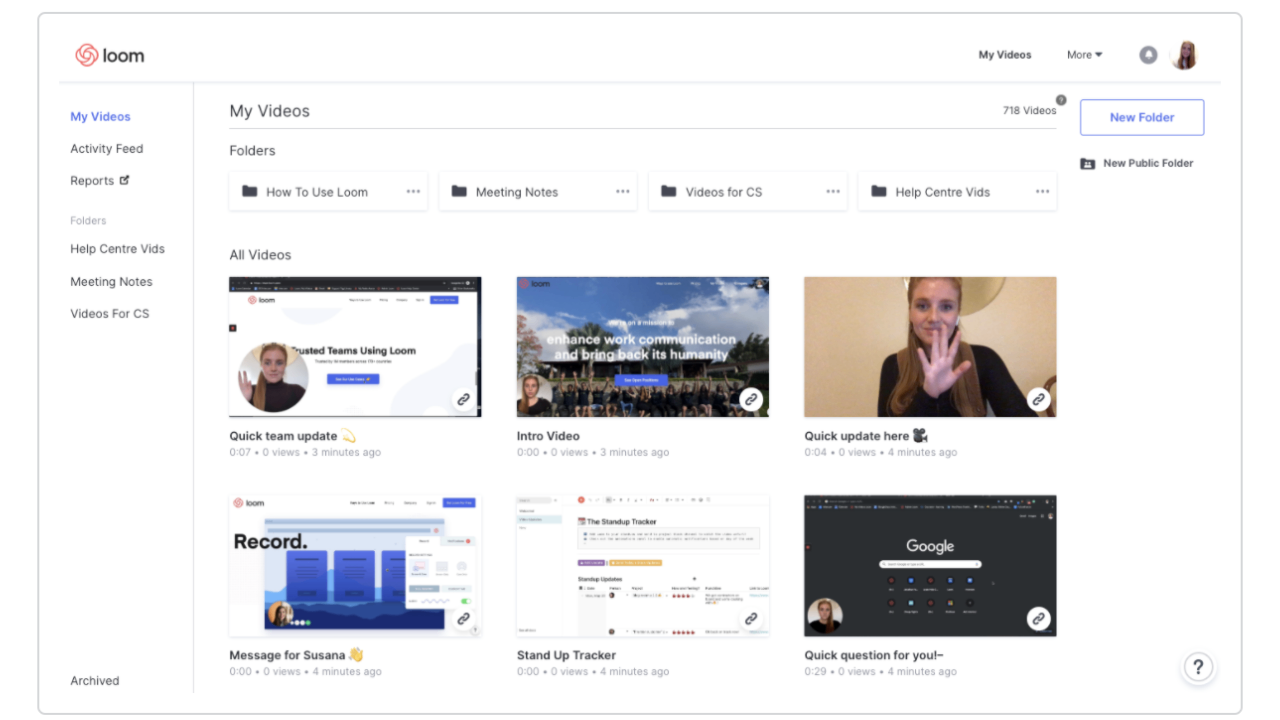Copy link icon on Quick update here video
The width and height of the screenshot is (1280, 720).
pyautogui.click(x=1039, y=399)
